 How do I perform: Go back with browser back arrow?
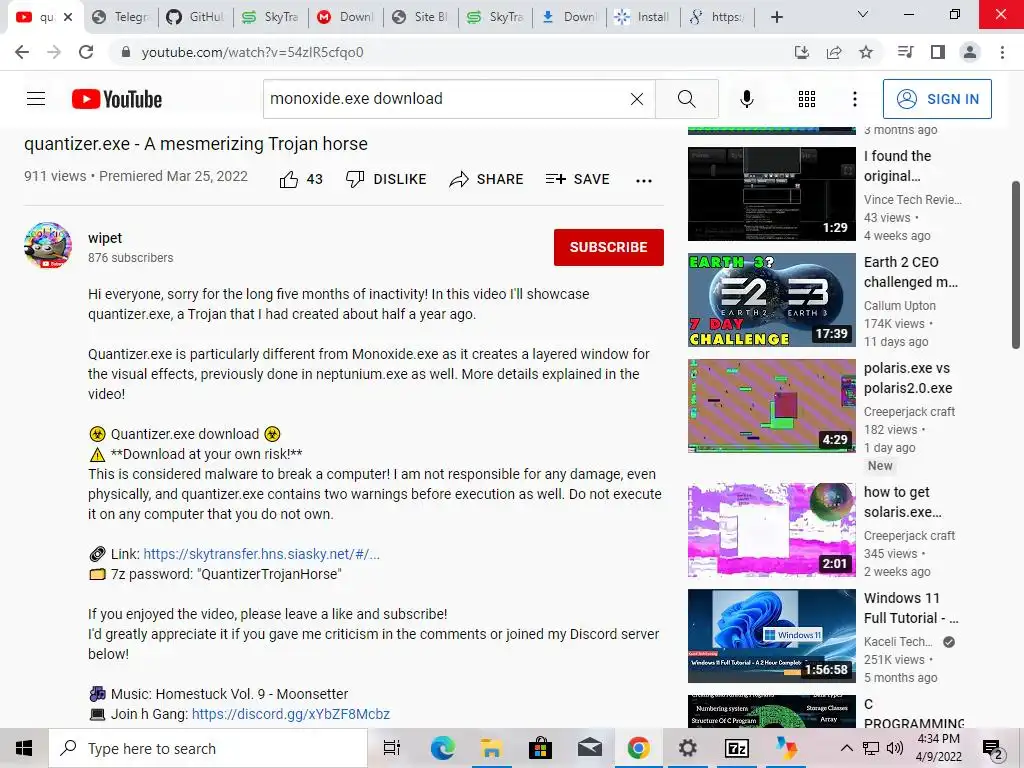(22, 52)
